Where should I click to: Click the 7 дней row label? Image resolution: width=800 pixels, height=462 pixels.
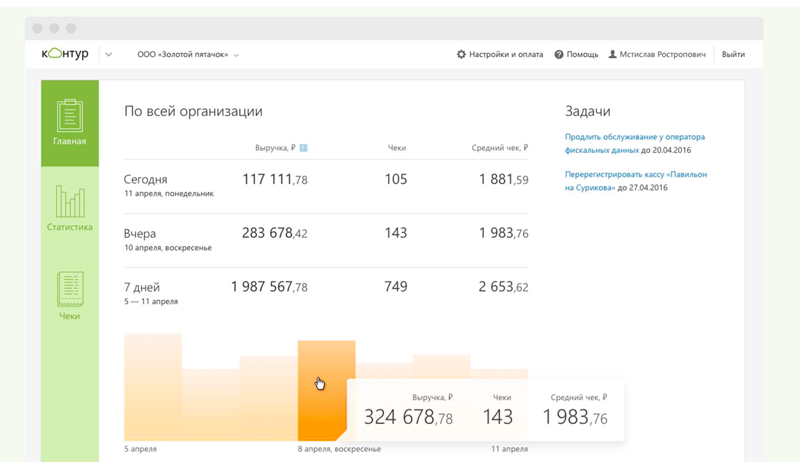coord(142,287)
